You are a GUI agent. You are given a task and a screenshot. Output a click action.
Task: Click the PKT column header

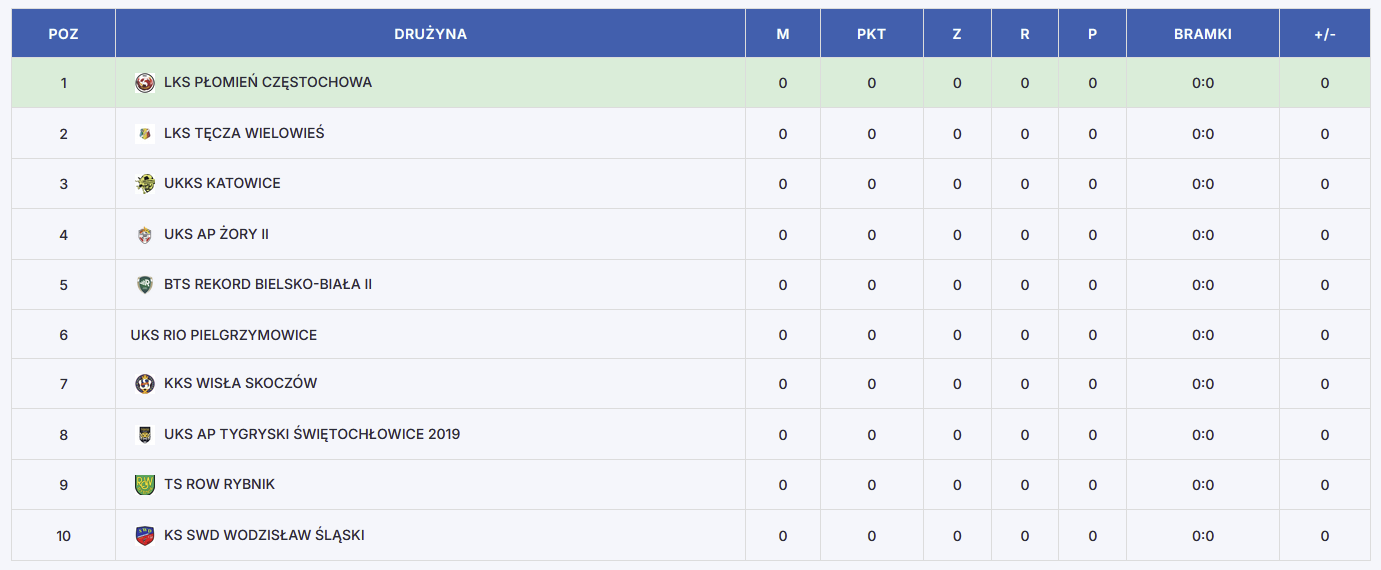point(871,34)
